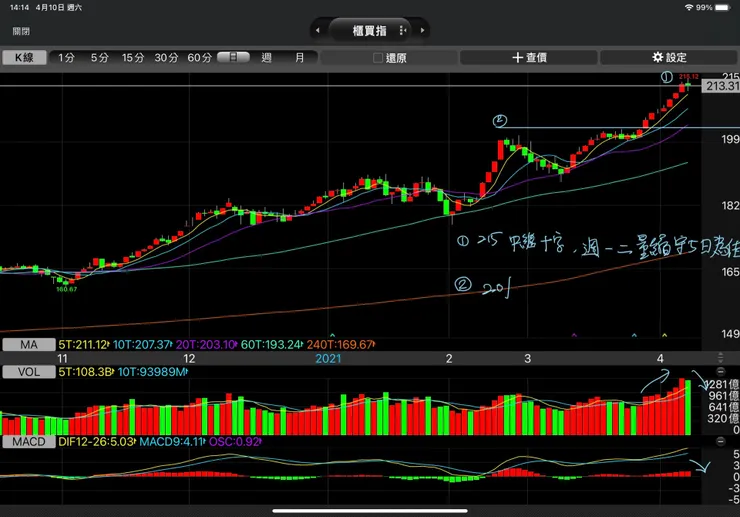This screenshot has height=517, width=740.
Task: Click the OSC:0.92 value
Action: coord(235,442)
